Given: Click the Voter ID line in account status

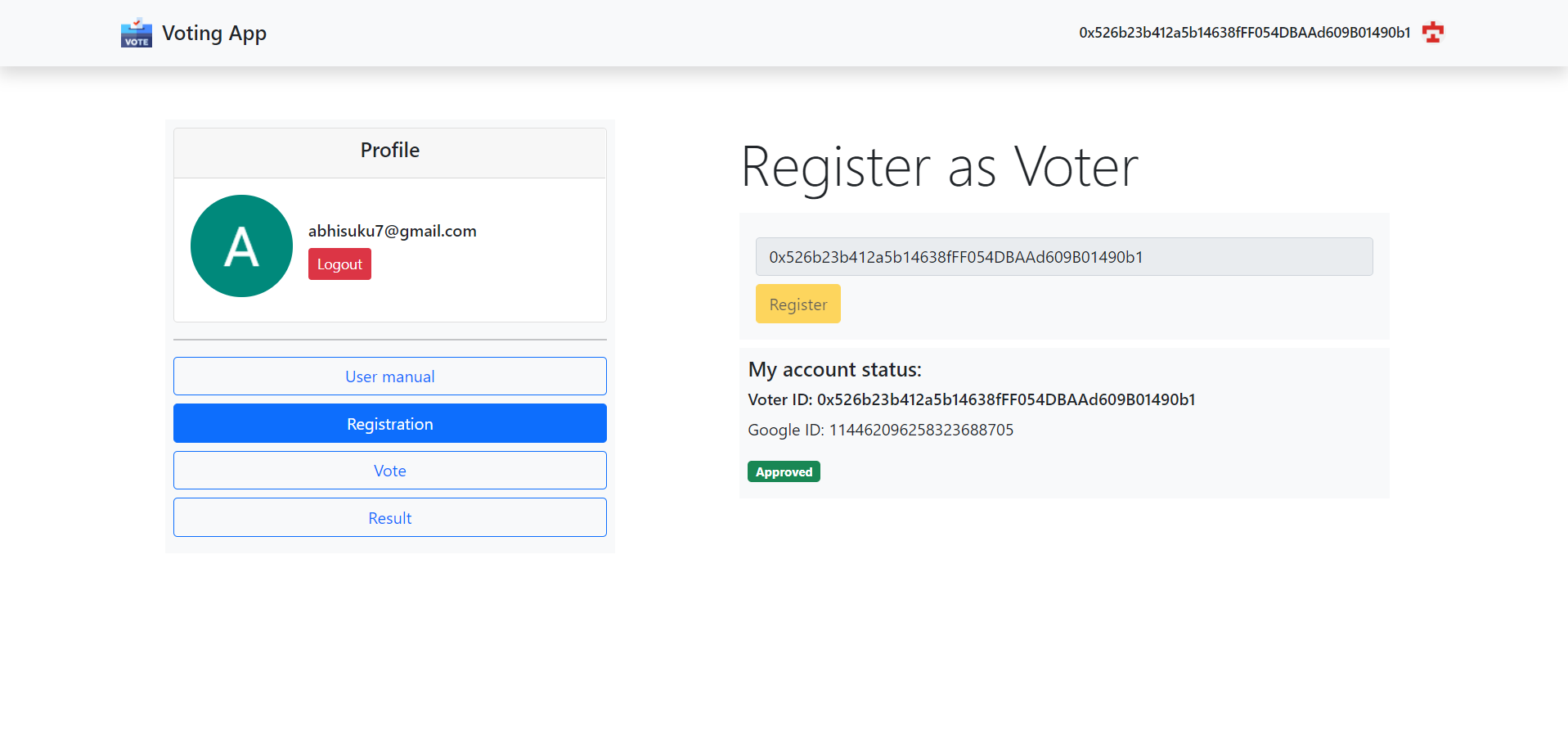Looking at the screenshot, I should [x=972, y=399].
